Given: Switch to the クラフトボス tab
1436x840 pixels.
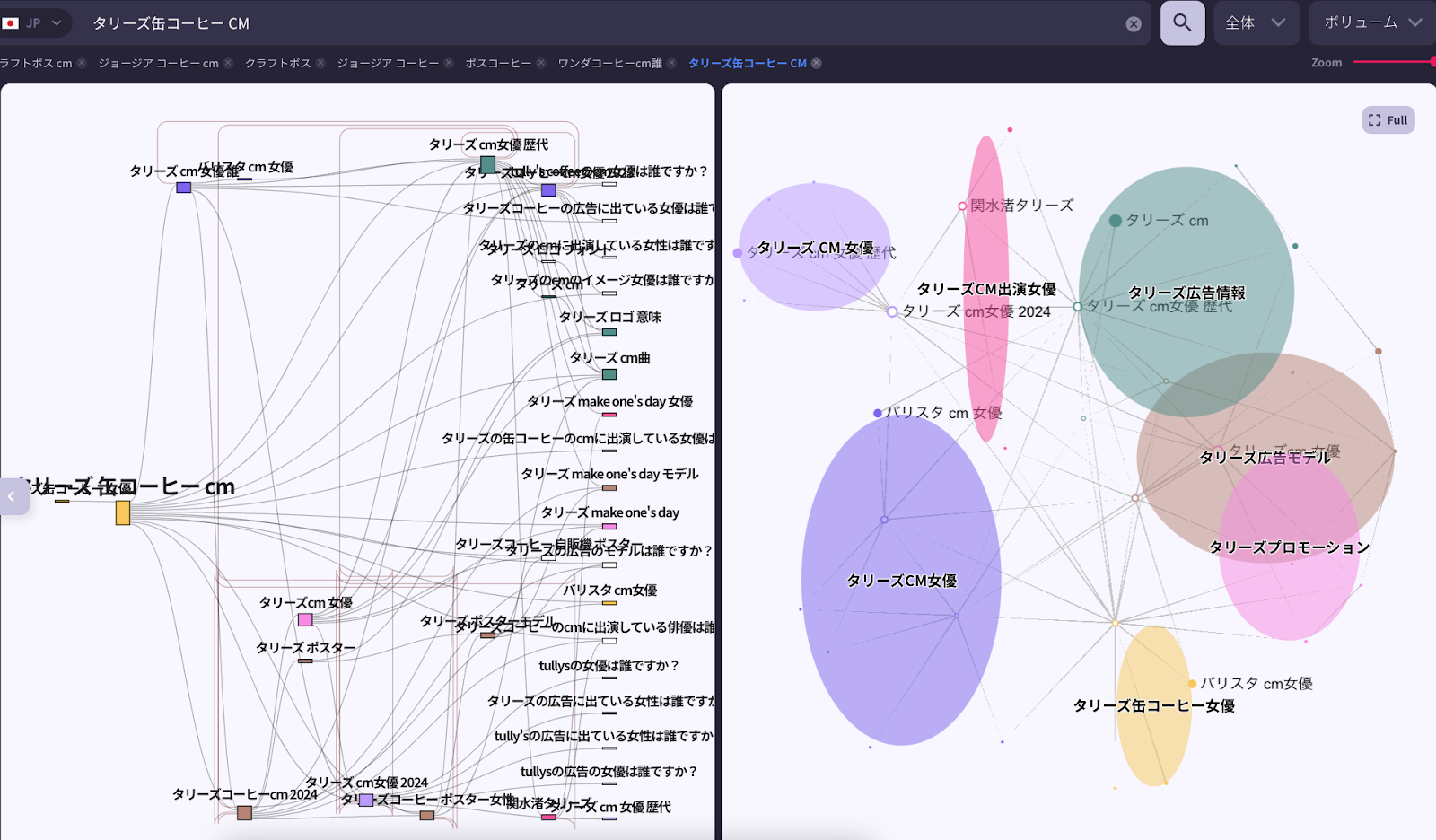Looking at the screenshot, I should coord(277,63).
